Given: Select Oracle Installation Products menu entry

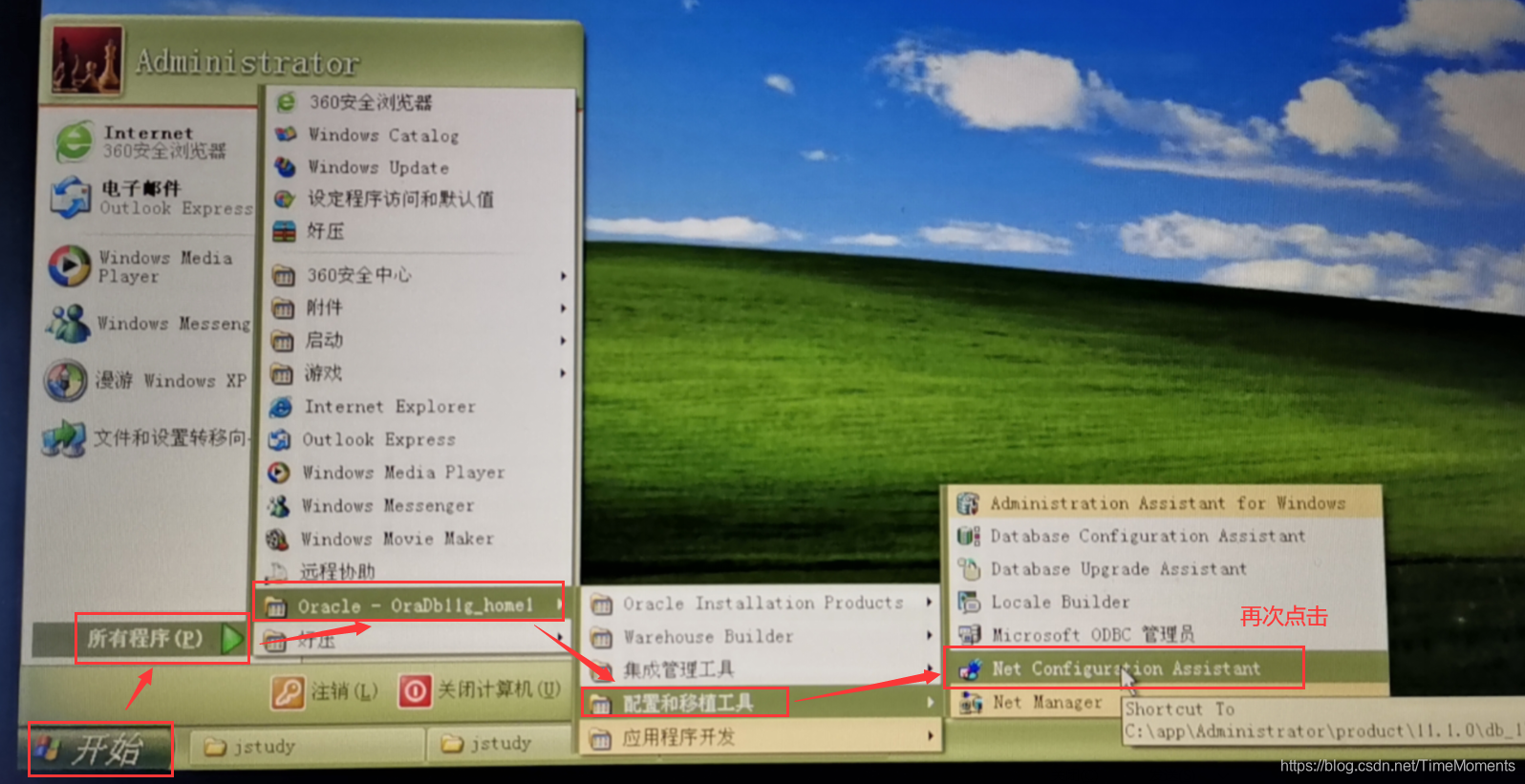Looking at the screenshot, I should (x=762, y=604).
